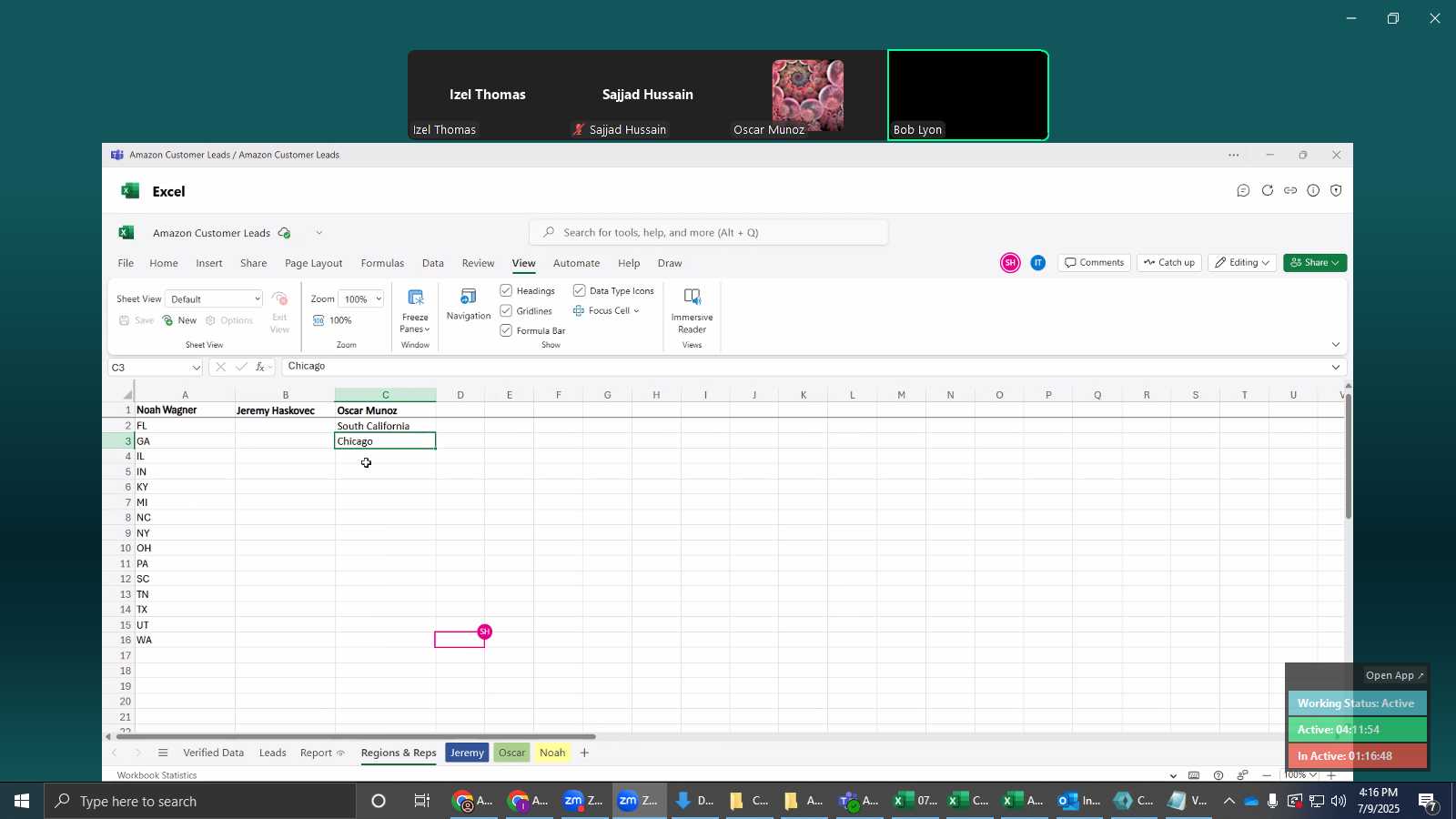Confirm formula entry with the checkmark icon

coord(241,367)
